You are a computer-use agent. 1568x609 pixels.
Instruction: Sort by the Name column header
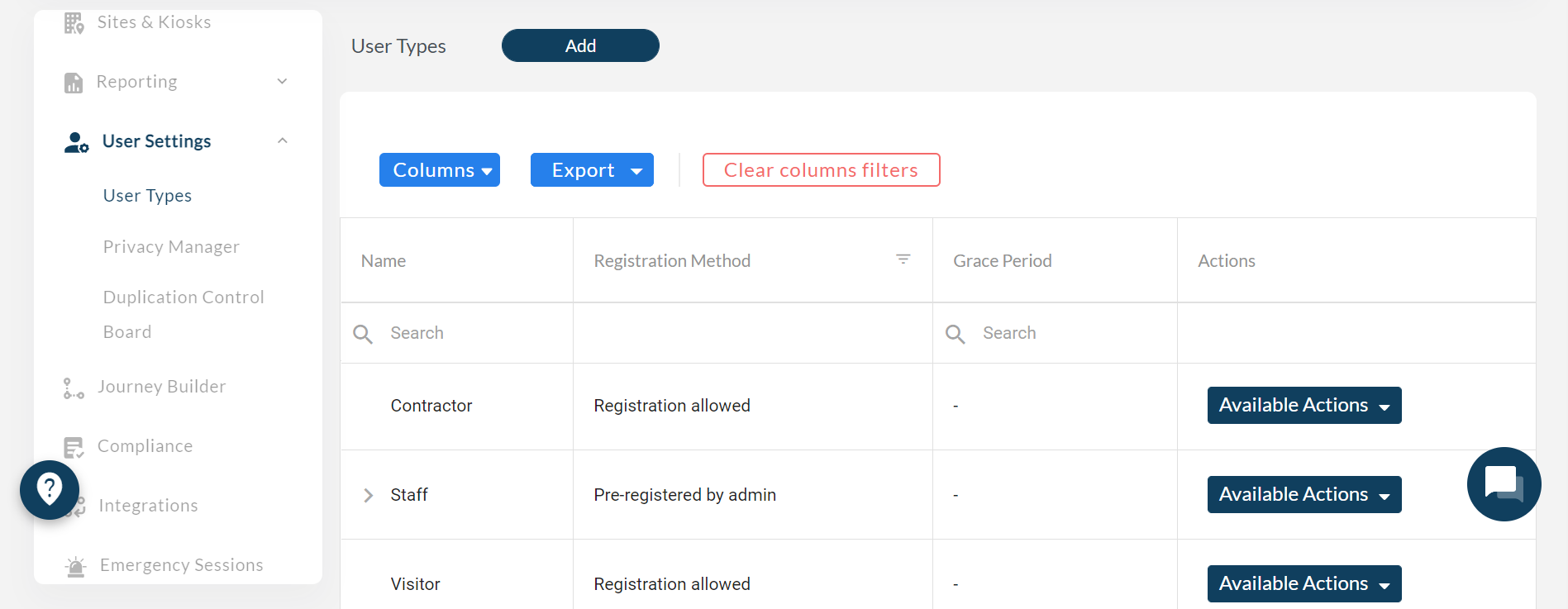[384, 261]
